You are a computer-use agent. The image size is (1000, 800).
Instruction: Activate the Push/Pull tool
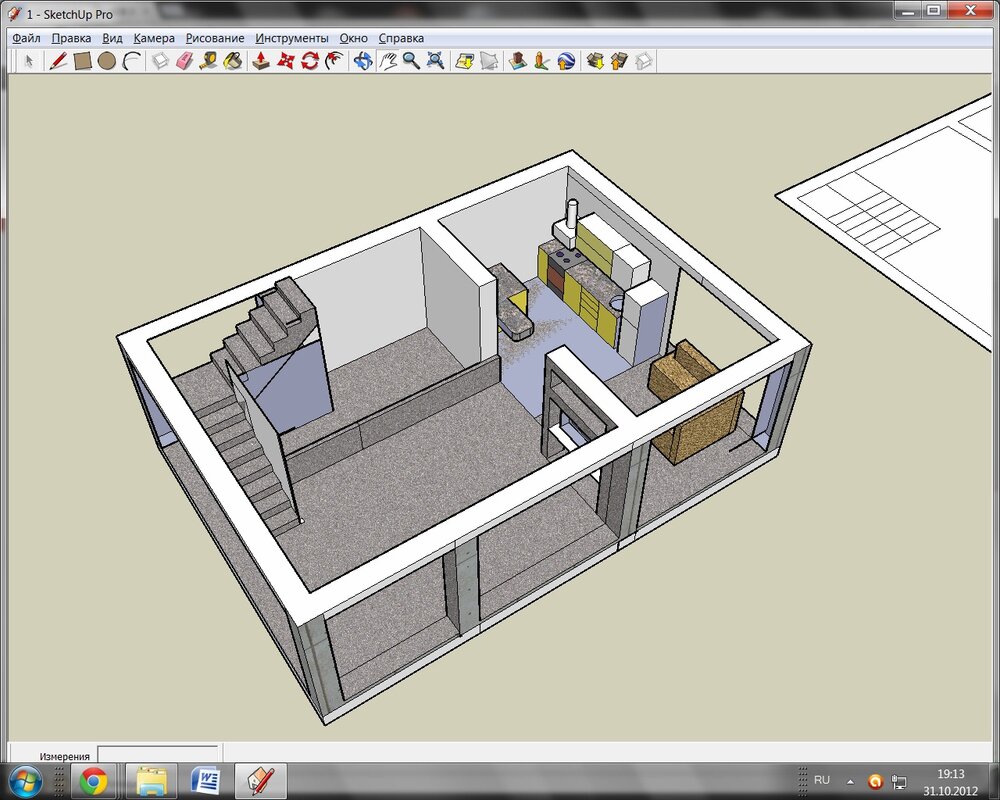click(x=261, y=61)
